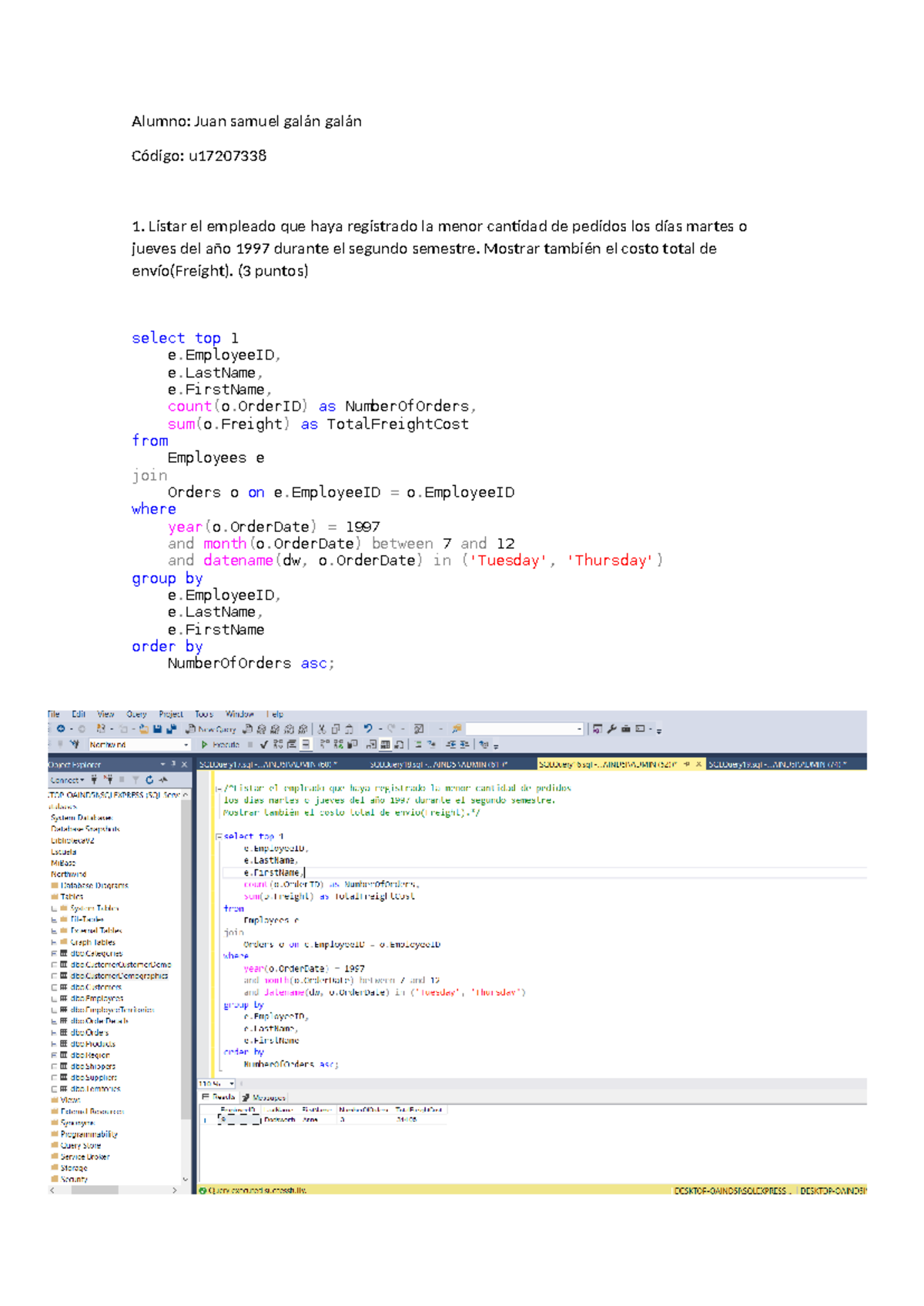The image size is (924, 1306).
Task: Click the Refresh icon in Object Explorer
Action: 149,780
